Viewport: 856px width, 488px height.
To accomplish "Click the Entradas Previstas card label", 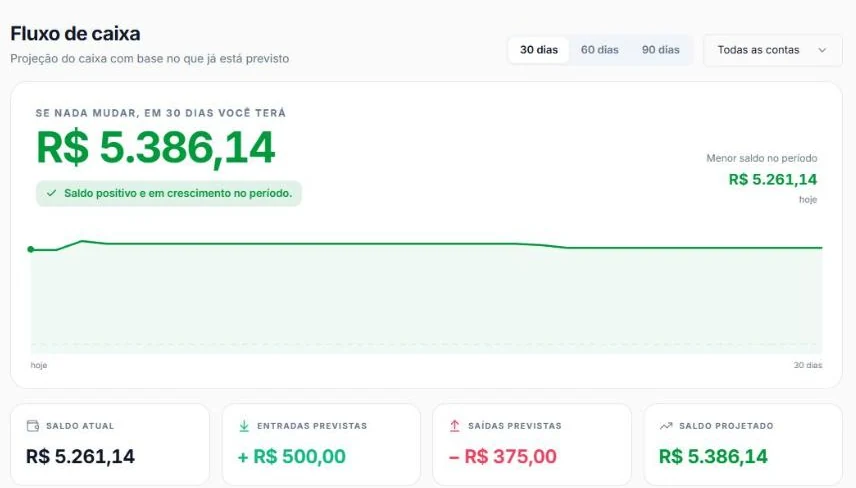I will point(312,426).
